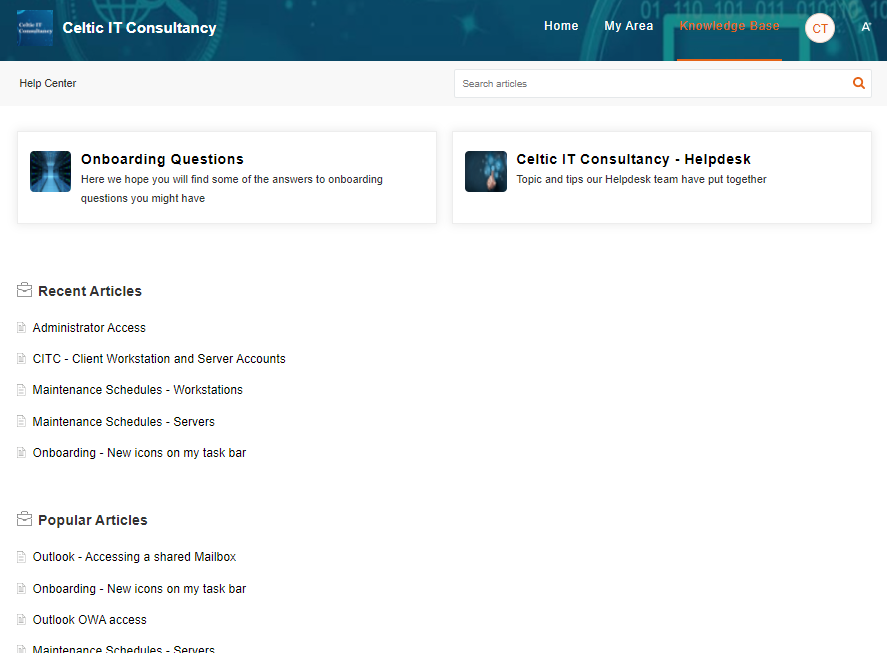Click the Onboarding Questions thumbnail image
This screenshot has width=887, height=653.
[50, 171]
